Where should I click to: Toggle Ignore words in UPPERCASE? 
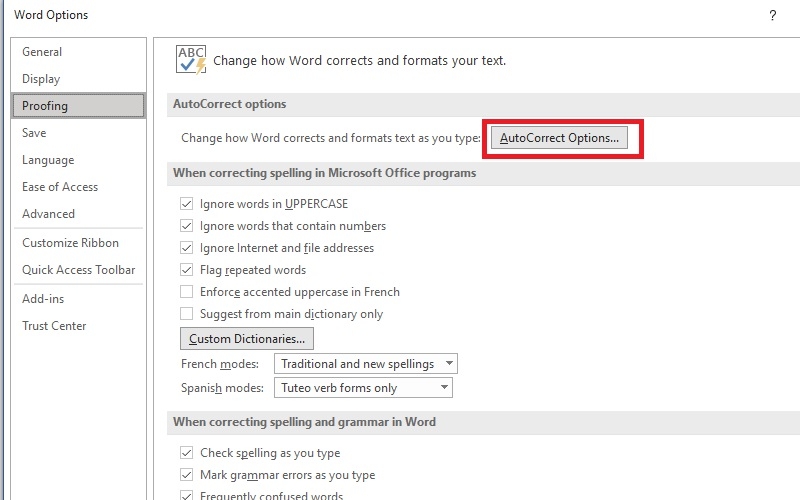point(186,204)
